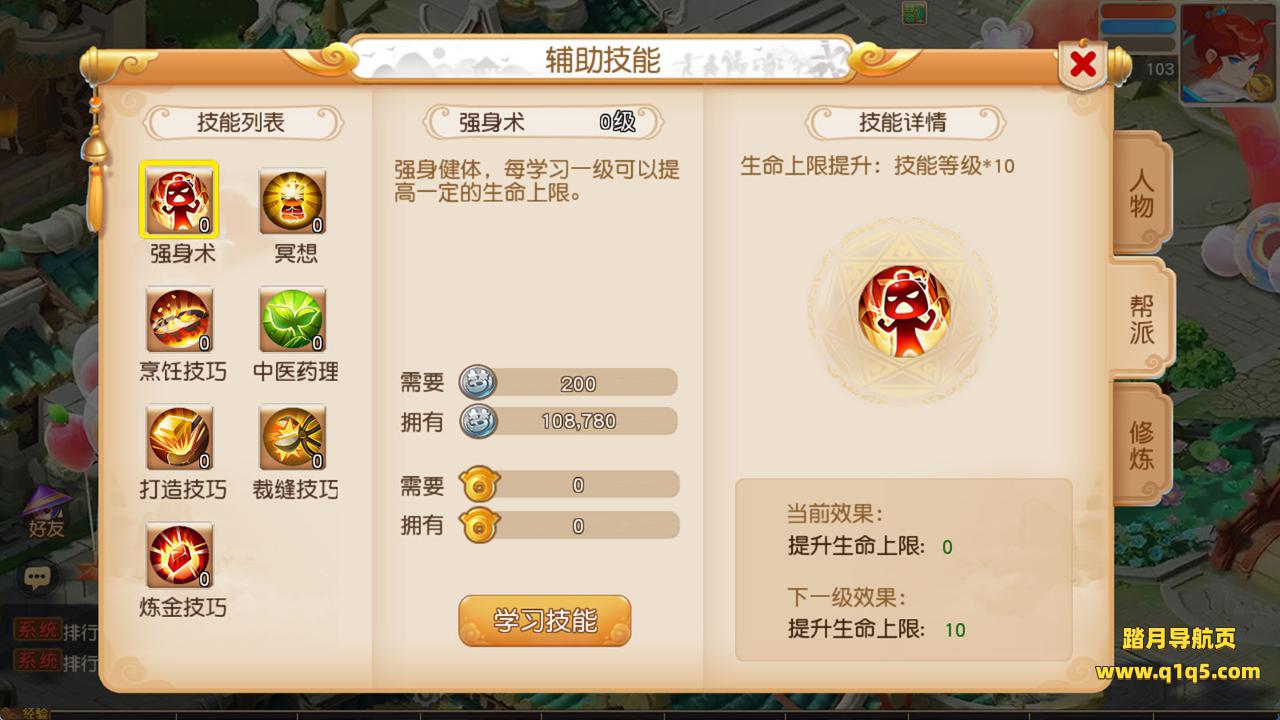
Task: Pick the 打造技巧 forging skill icon
Action: tap(180, 438)
